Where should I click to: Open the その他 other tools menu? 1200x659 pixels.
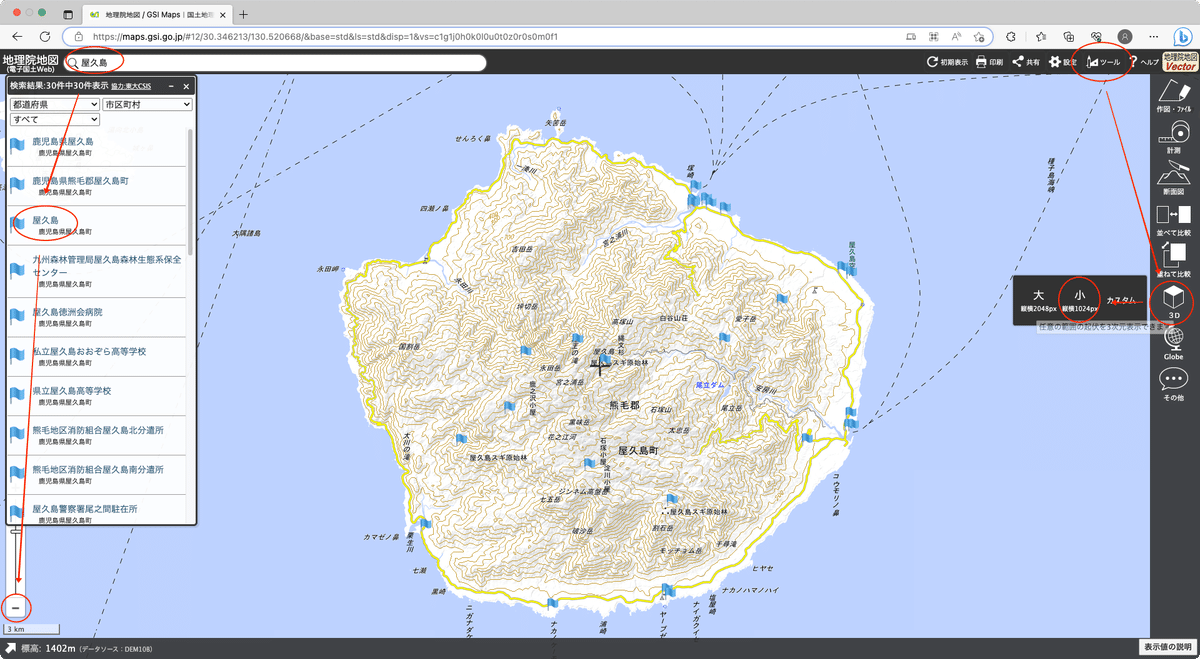1173,384
